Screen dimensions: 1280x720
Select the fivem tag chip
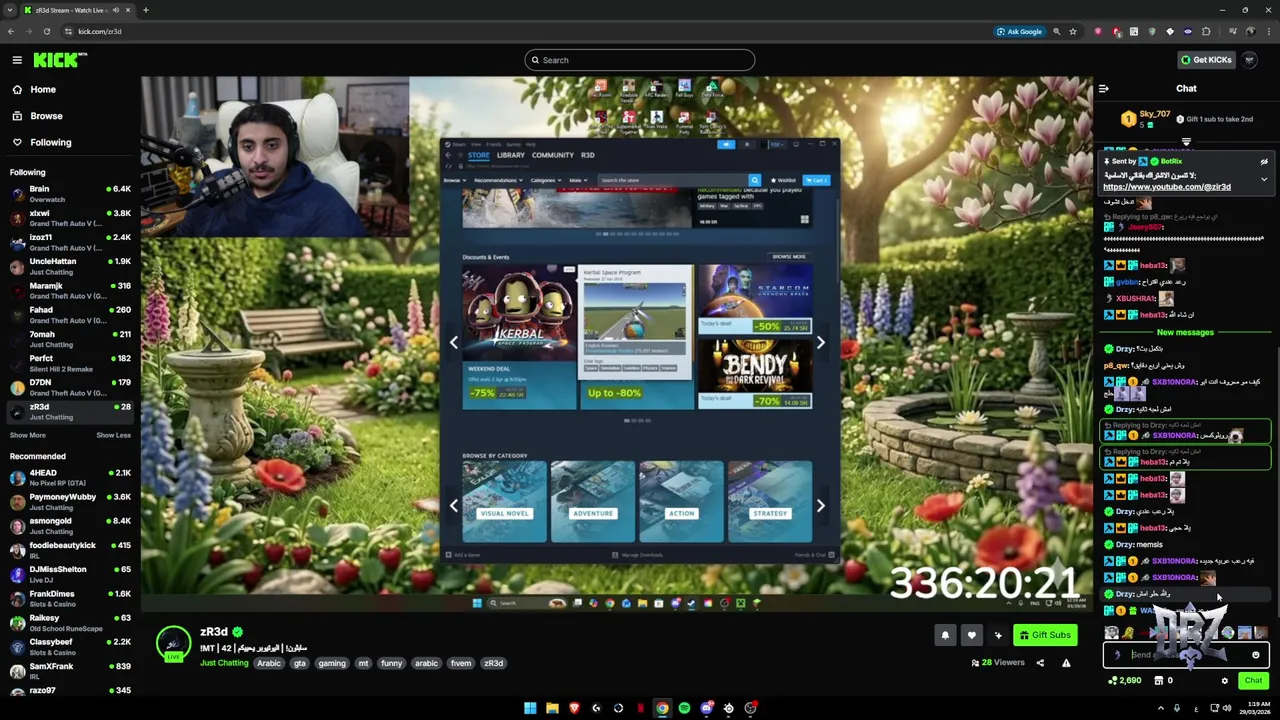[461, 663]
